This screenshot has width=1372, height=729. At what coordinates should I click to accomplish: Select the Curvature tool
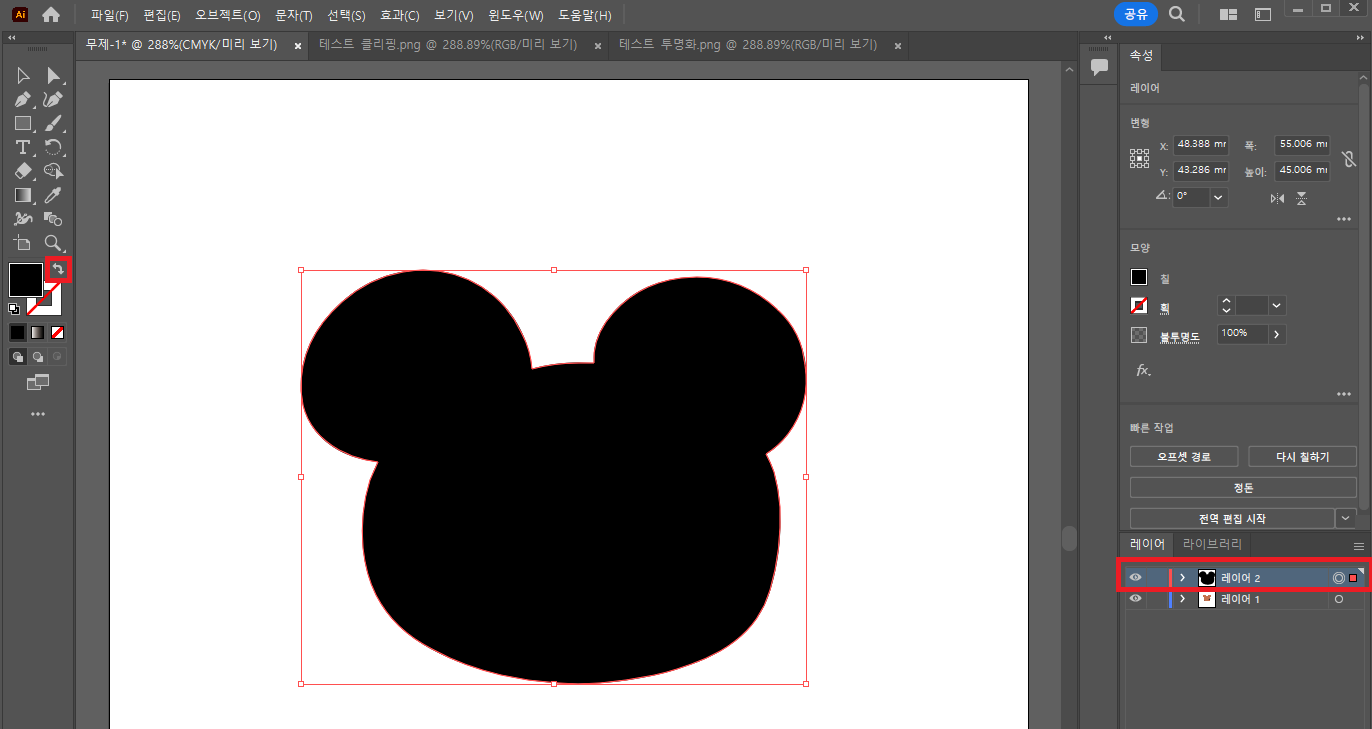(53, 100)
